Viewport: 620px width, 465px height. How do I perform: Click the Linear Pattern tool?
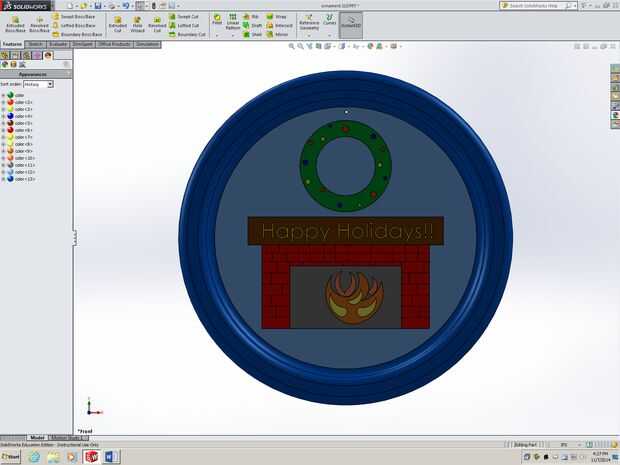click(232, 21)
